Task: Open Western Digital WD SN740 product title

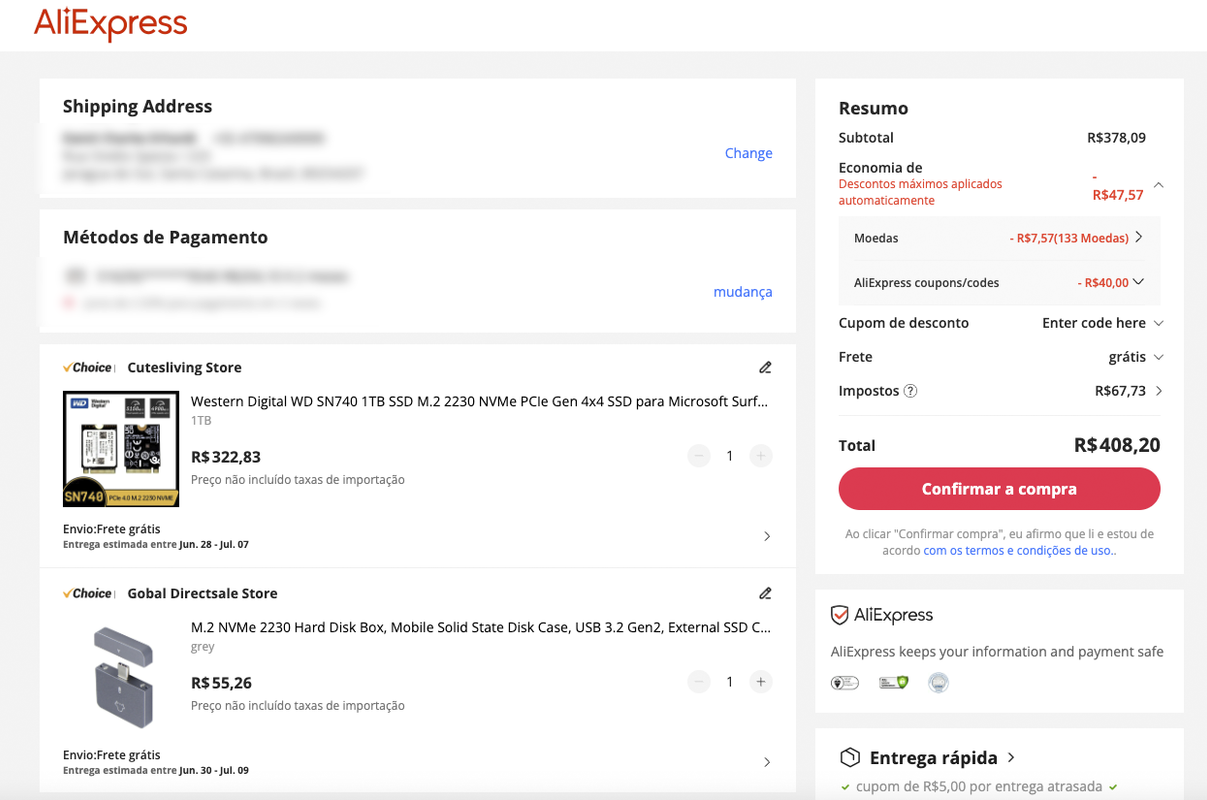Action: click(x=480, y=402)
